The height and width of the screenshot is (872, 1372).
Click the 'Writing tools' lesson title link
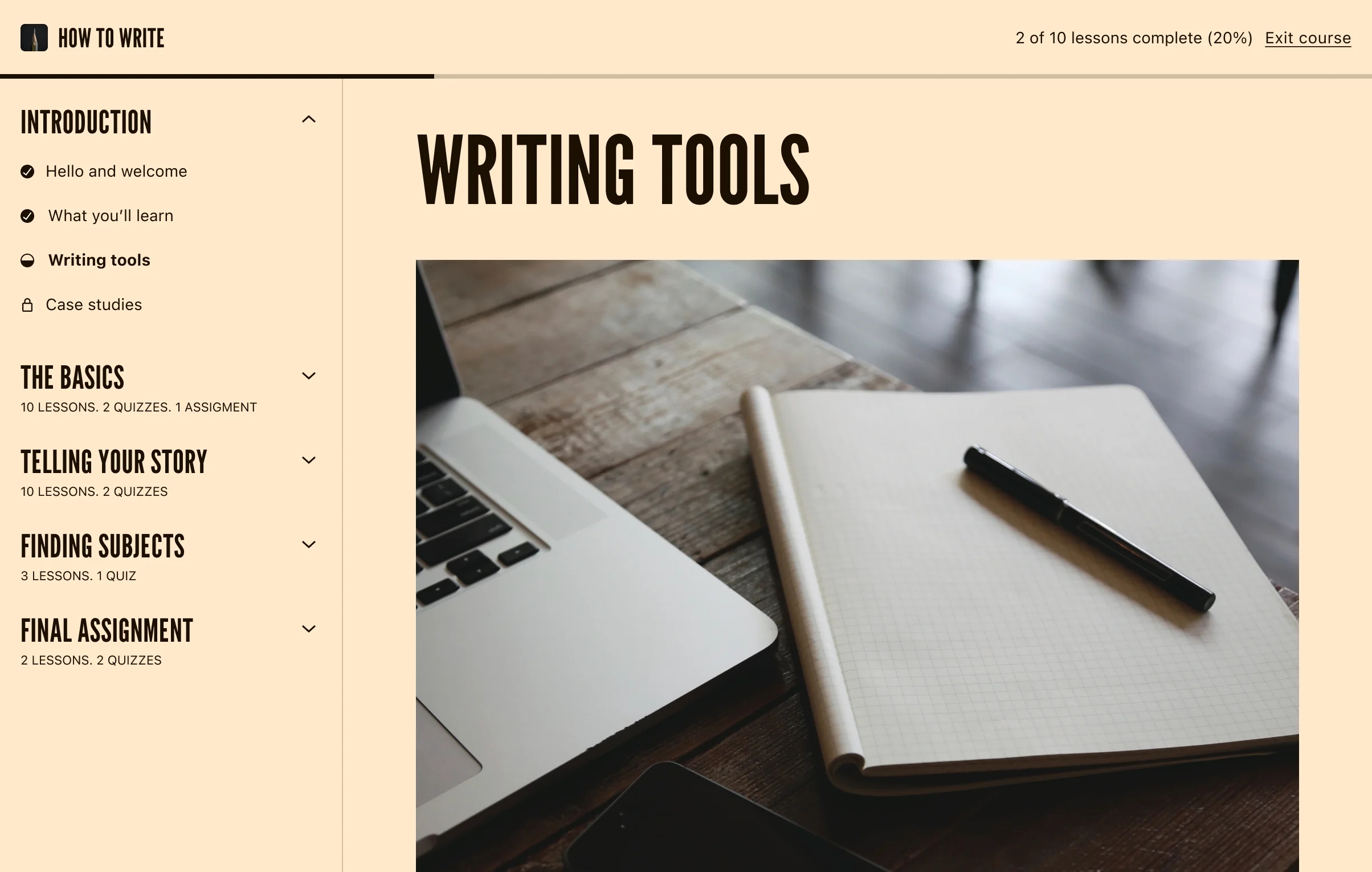[x=99, y=260]
